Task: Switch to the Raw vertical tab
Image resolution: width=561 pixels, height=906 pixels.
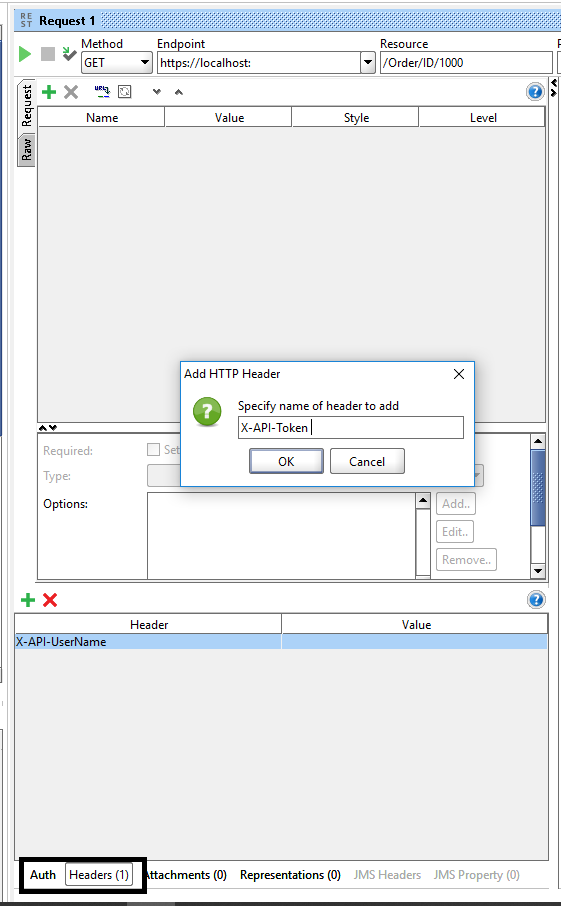Action: click(x=27, y=150)
